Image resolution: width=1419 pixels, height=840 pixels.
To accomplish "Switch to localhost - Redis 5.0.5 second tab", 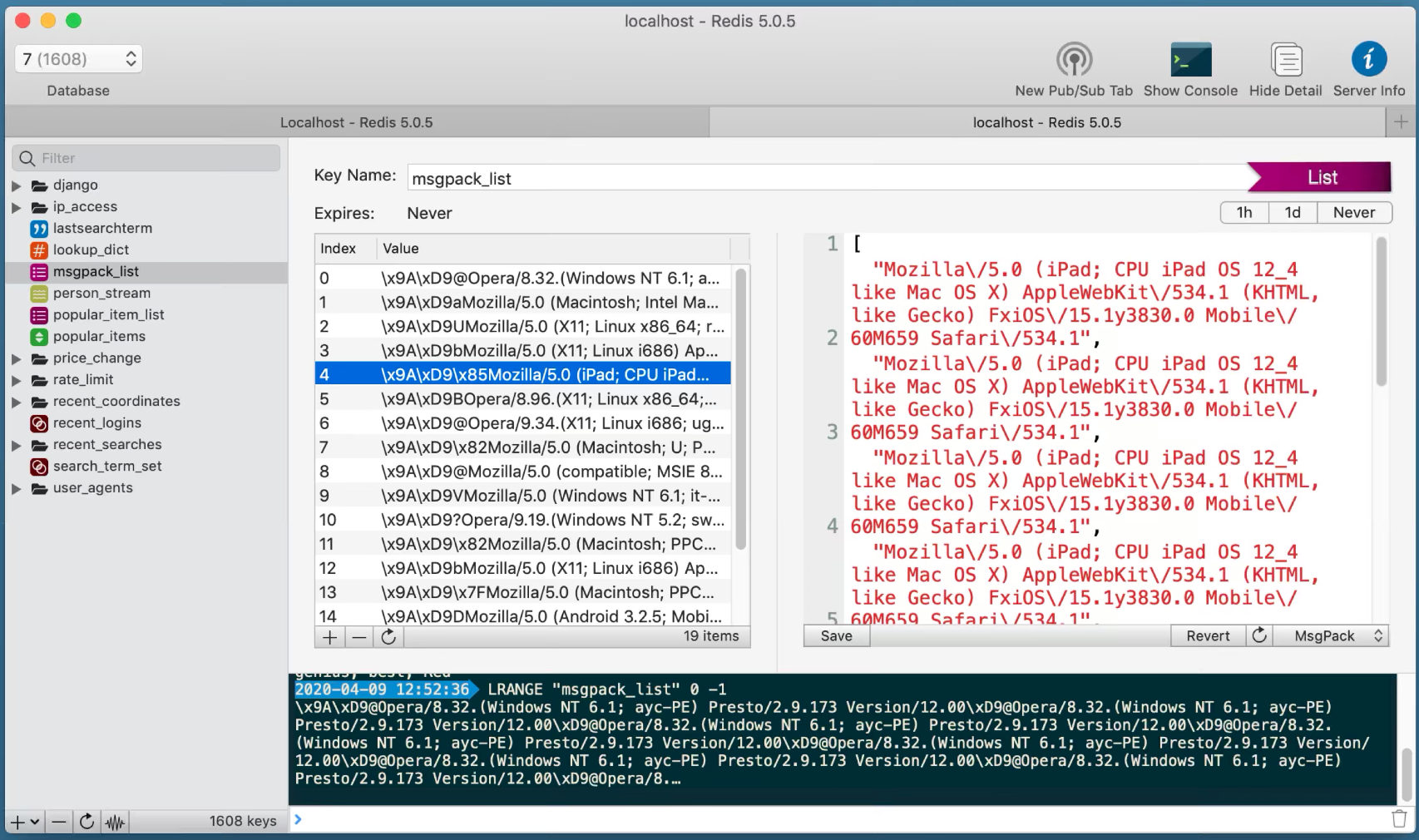I will point(1047,122).
